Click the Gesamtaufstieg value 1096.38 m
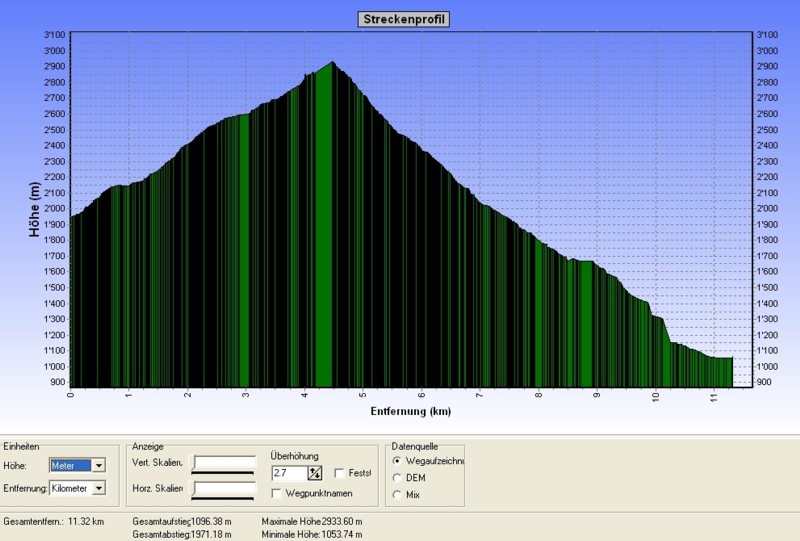 (208, 522)
